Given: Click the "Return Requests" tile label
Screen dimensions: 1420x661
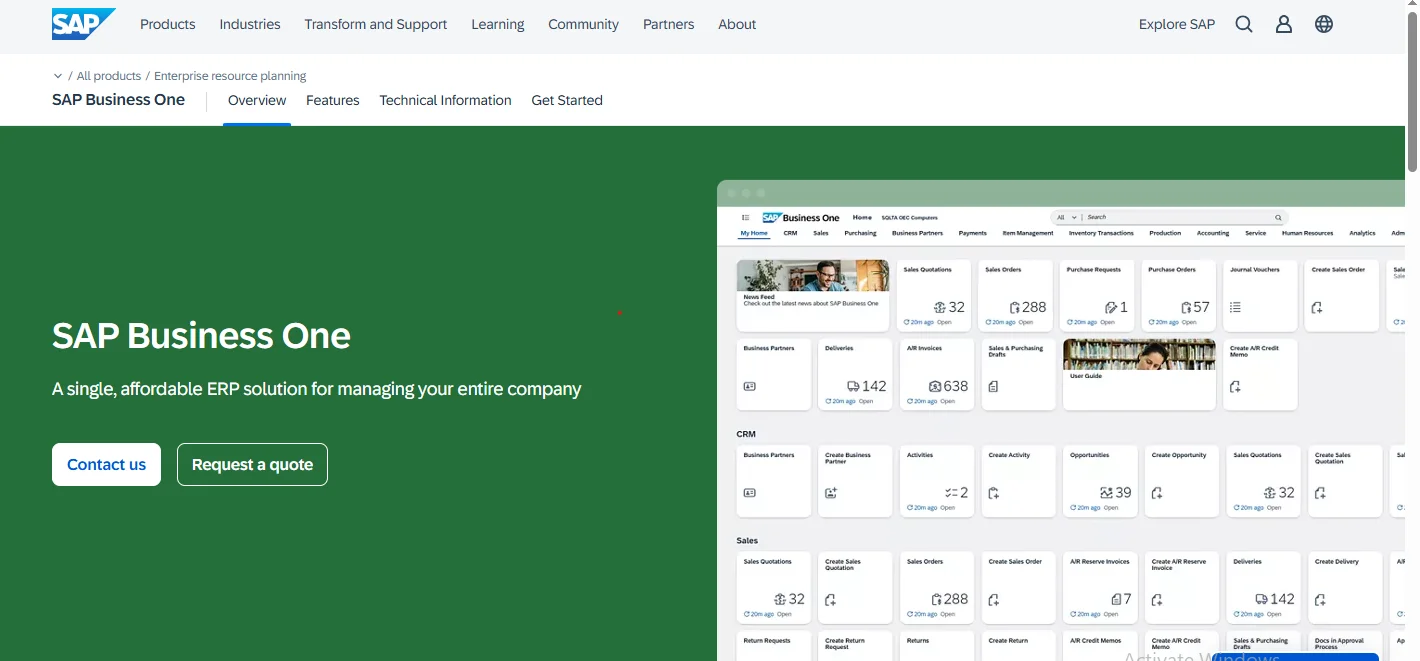Looking at the screenshot, I should [767, 641].
